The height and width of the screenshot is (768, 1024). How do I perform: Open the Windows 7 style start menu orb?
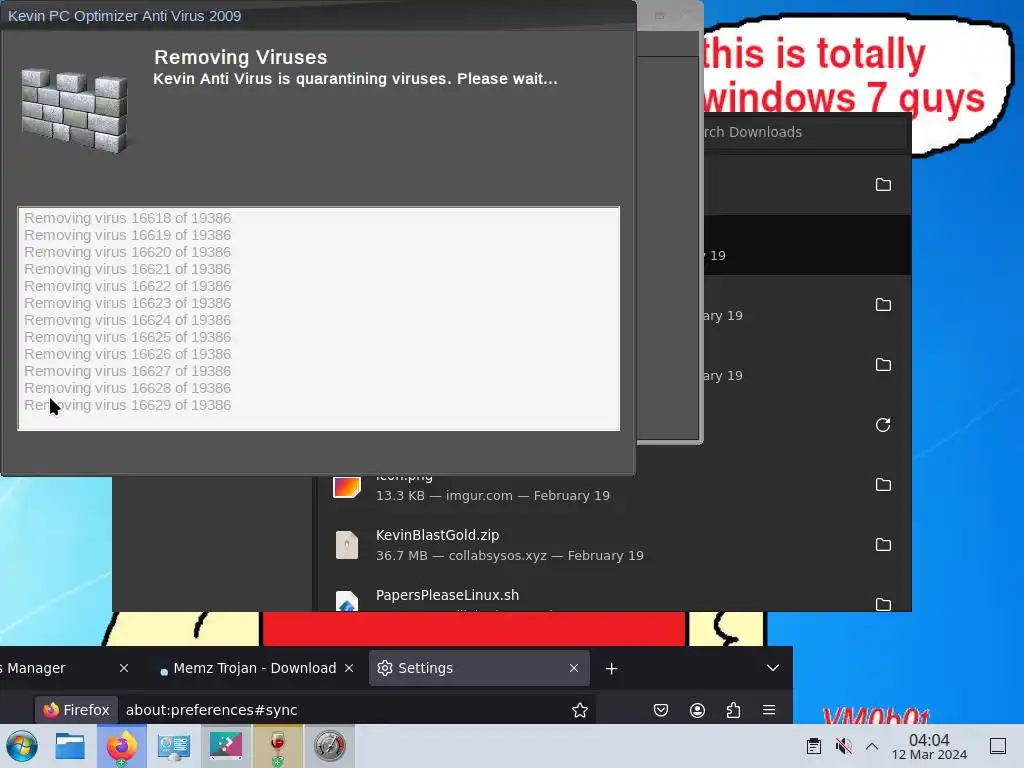[22, 746]
